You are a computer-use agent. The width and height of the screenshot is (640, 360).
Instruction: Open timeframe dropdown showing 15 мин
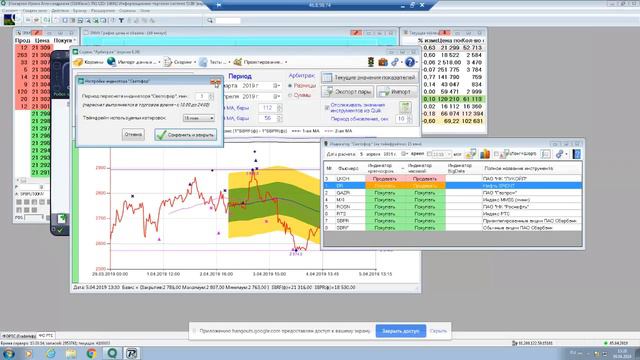[x=198, y=118]
